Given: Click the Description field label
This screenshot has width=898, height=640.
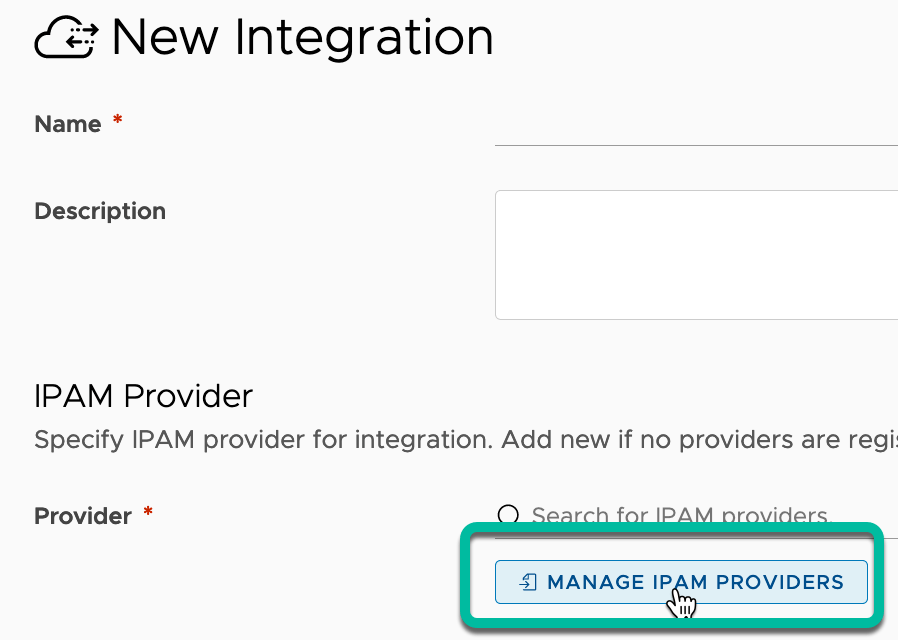Looking at the screenshot, I should coord(100,212).
